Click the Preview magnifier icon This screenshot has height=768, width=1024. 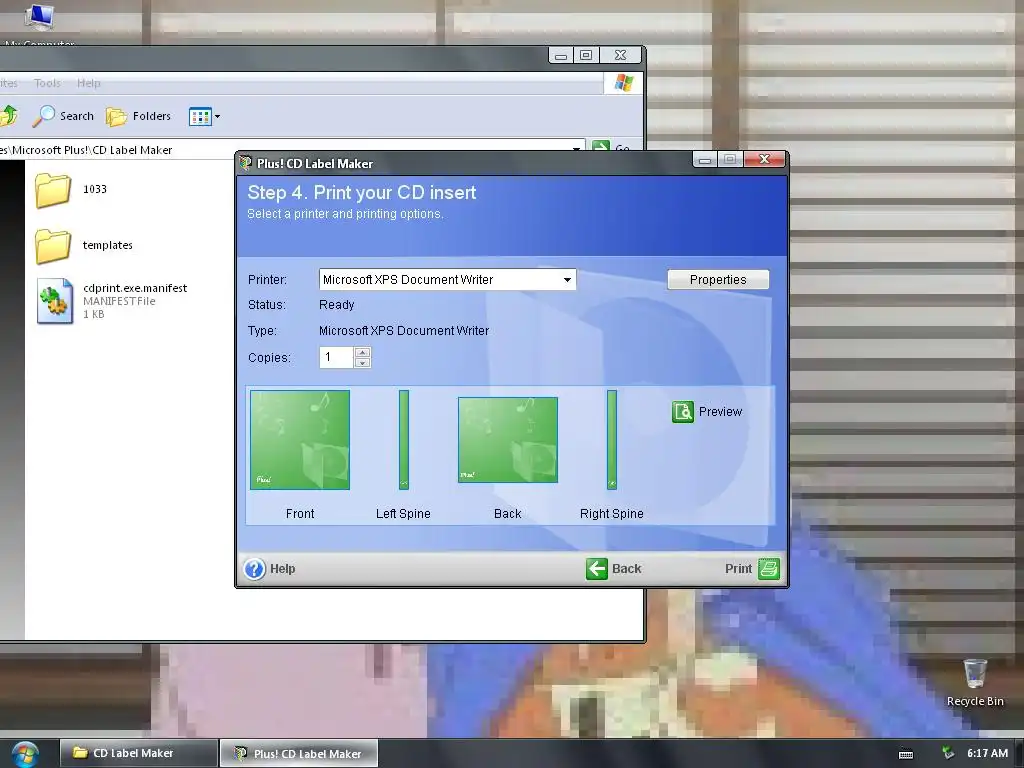(682, 411)
